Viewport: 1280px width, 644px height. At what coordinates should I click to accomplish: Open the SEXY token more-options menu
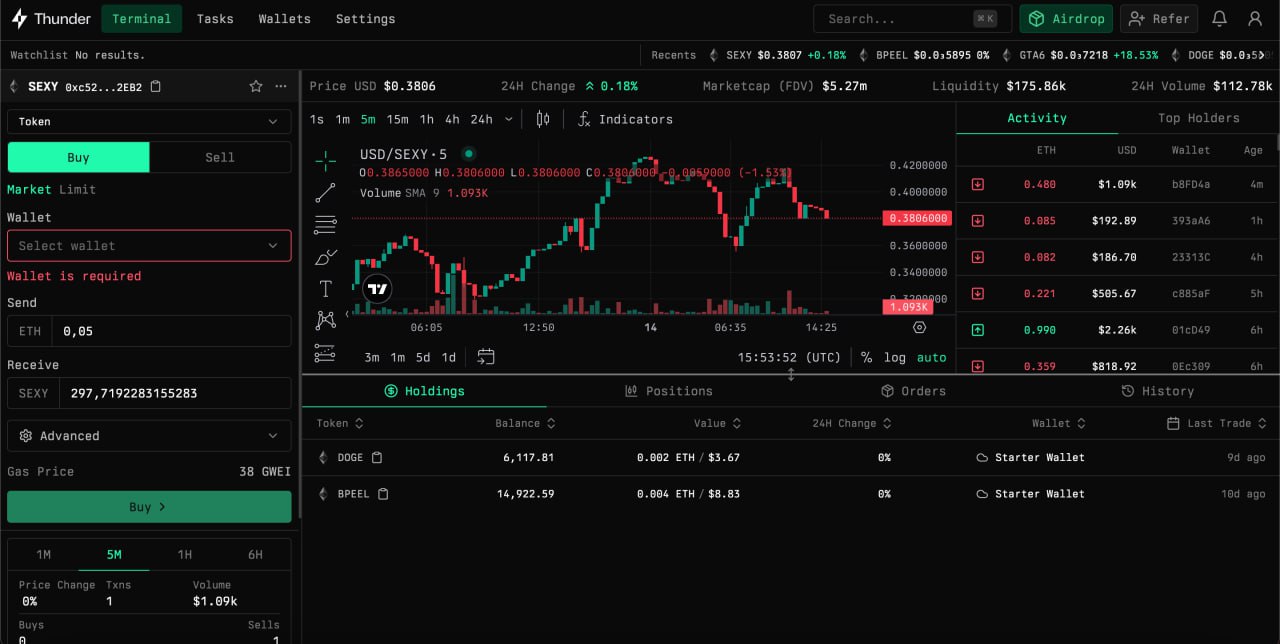(281, 87)
